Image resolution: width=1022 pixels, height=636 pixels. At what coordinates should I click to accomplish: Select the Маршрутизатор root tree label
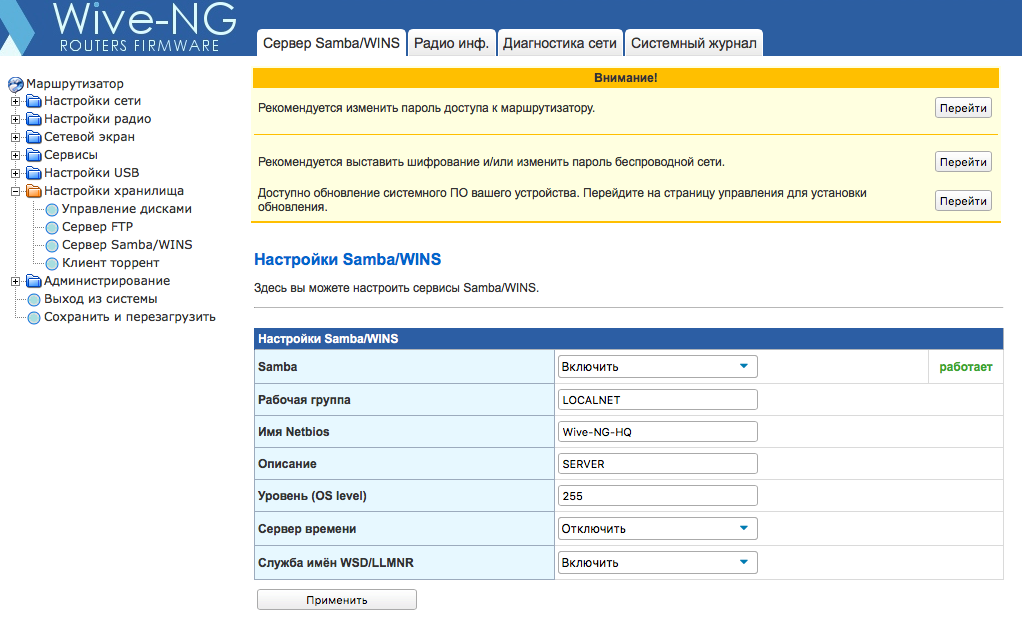coord(75,84)
